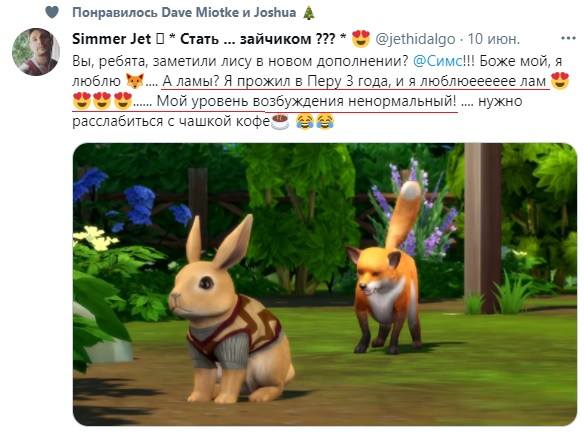584x437 pixels.
Task: Click Joshua in the liked-by line
Action: [x=275, y=13]
